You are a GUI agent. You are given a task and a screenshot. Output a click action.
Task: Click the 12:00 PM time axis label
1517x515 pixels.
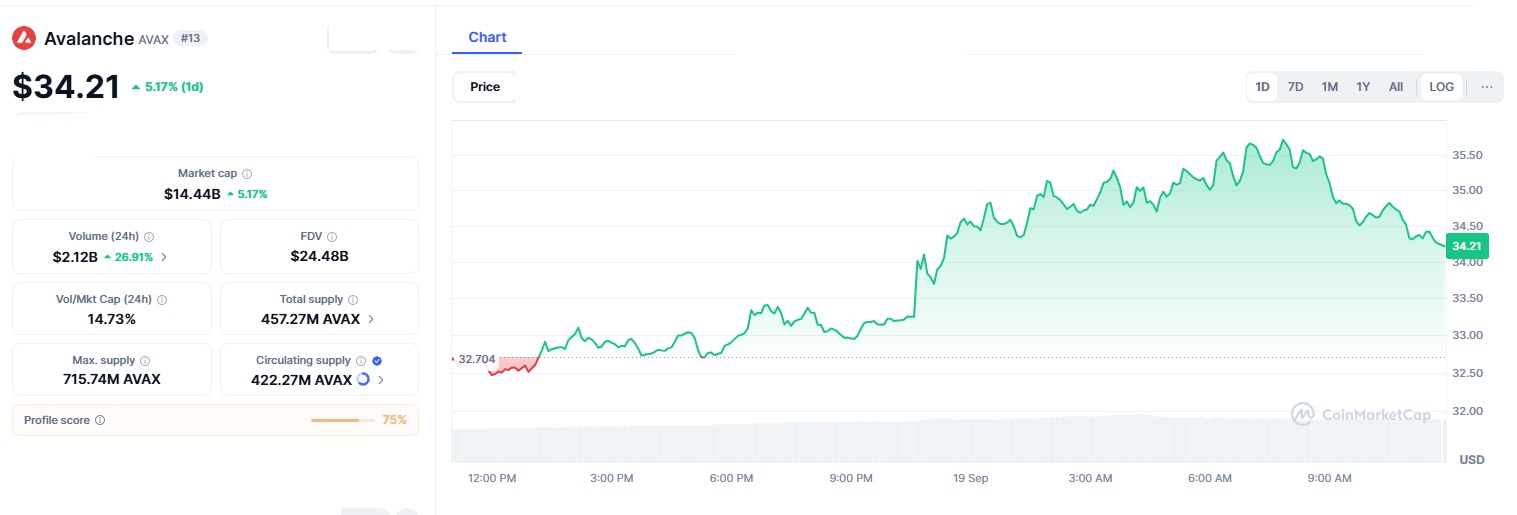coord(492,478)
